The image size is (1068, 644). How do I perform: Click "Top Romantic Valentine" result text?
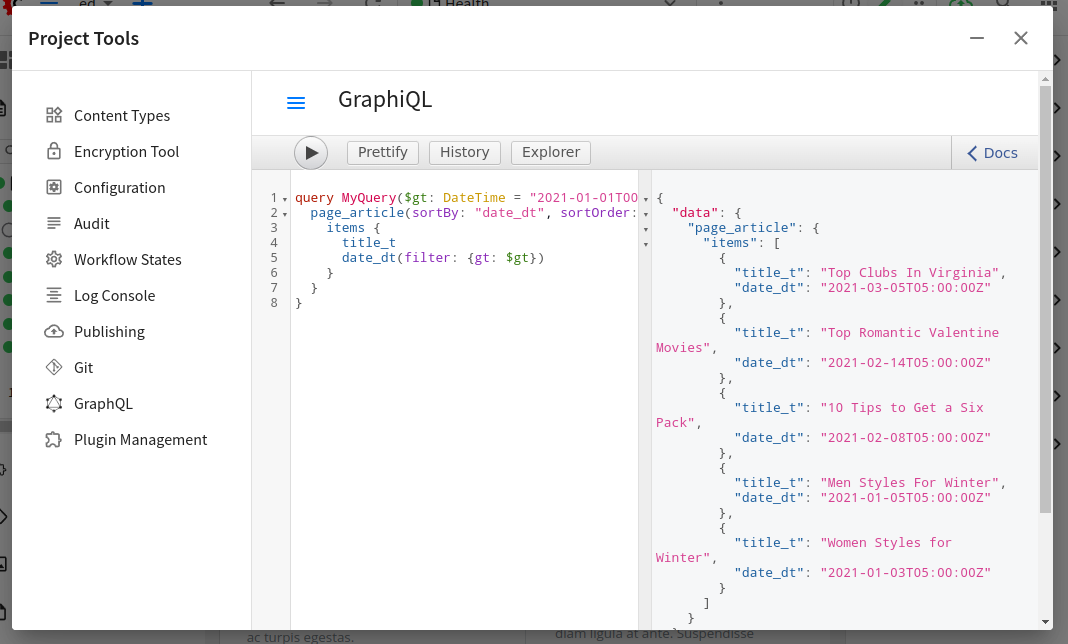pos(909,333)
